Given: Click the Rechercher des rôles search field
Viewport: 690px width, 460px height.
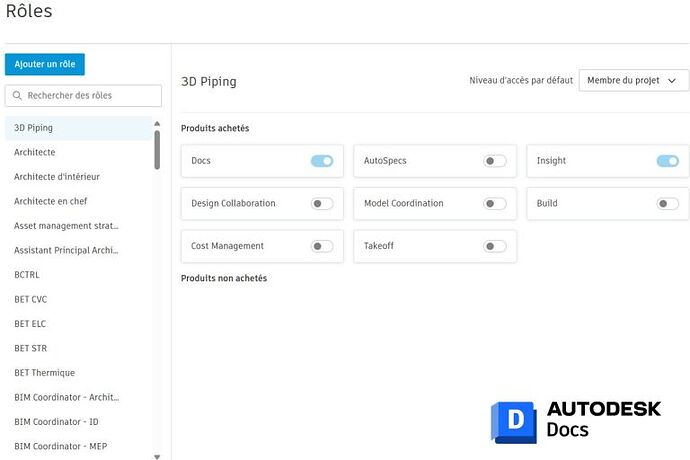Looking at the screenshot, I should pos(83,96).
